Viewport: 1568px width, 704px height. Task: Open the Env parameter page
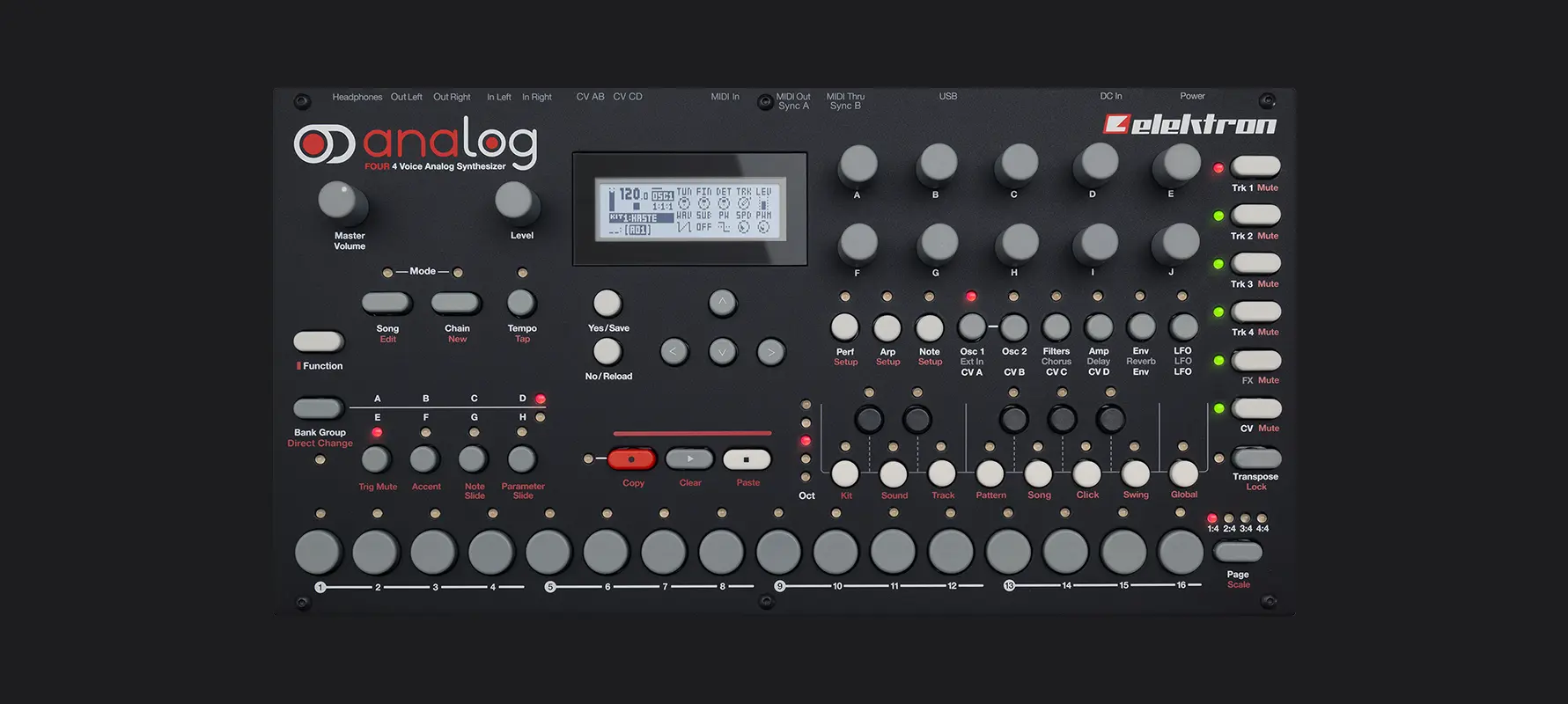tap(1140, 327)
